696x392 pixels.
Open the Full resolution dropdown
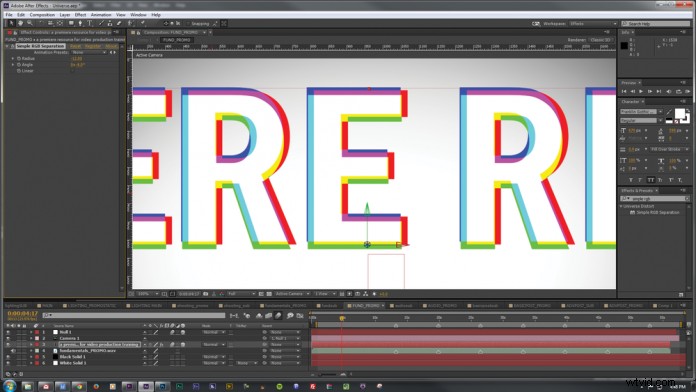point(242,294)
